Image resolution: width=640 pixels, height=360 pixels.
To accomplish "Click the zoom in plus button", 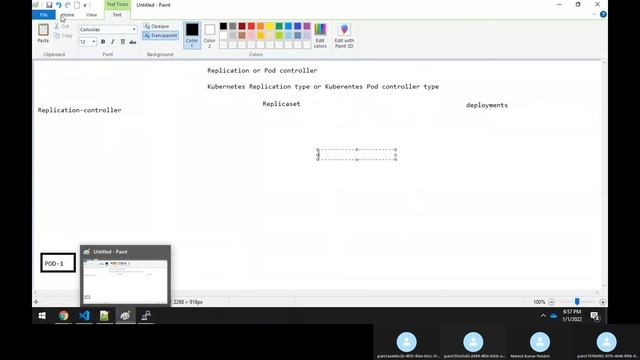I will pyautogui.click(x=602, y=302).
